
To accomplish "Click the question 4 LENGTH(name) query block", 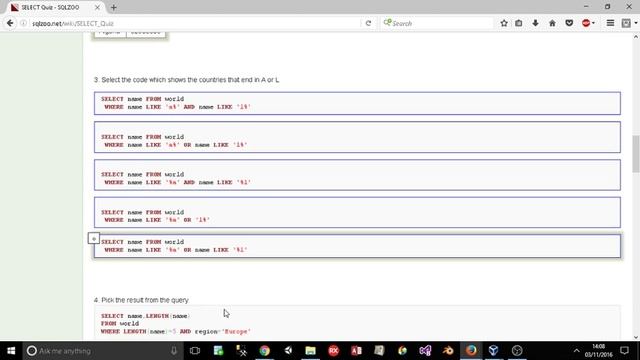I will [357, 323].
